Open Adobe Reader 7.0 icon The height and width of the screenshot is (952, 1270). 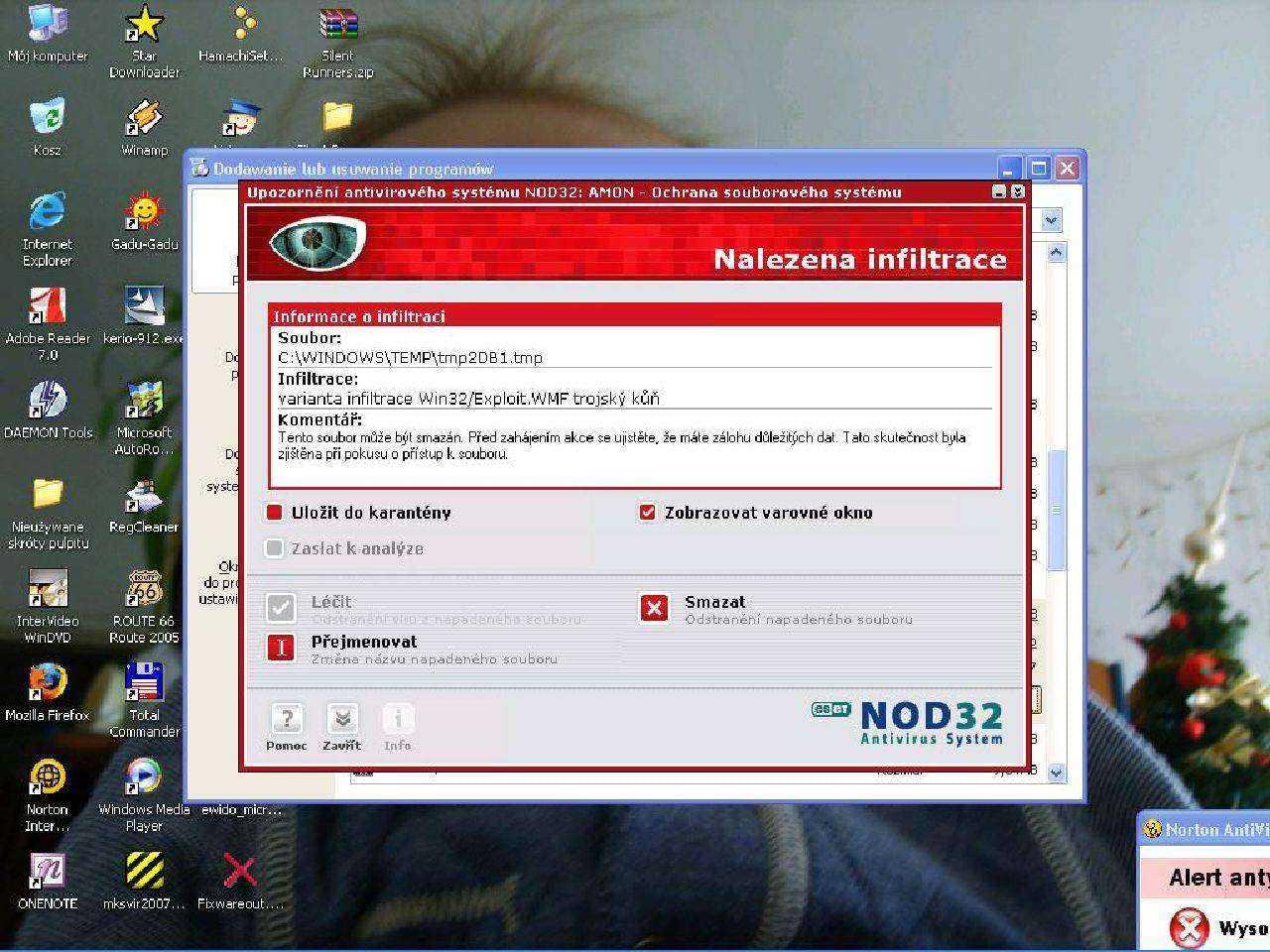tap(47, 323)
